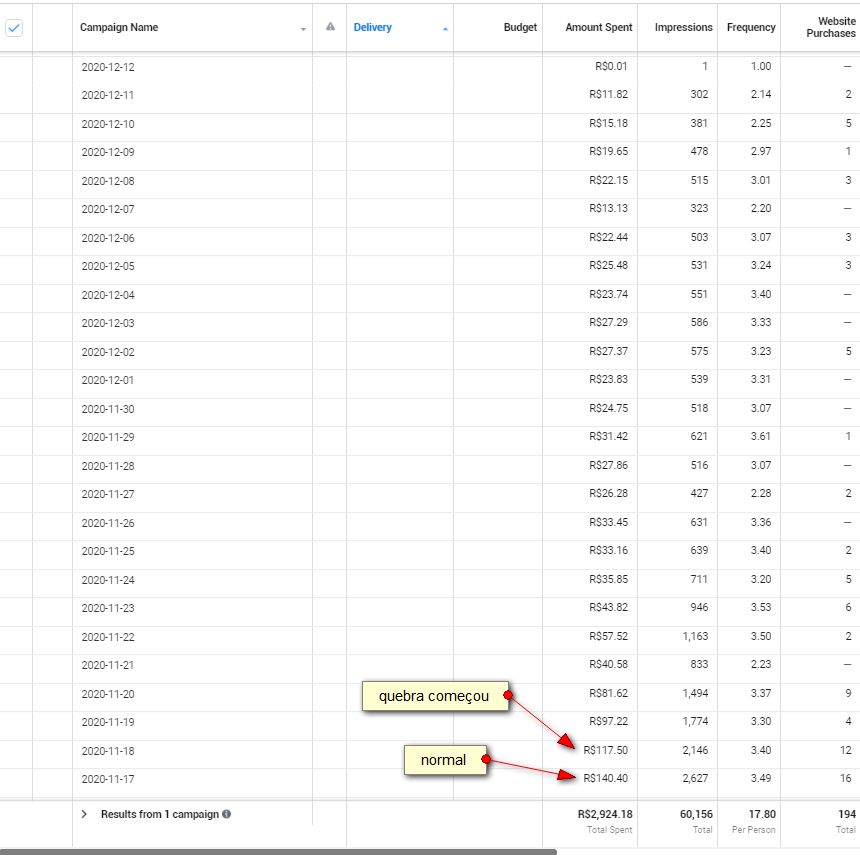Screen dimensions: 860x855
Task: Click the info icon beside Results from 1 campaign
Action: tap(227, 814)
